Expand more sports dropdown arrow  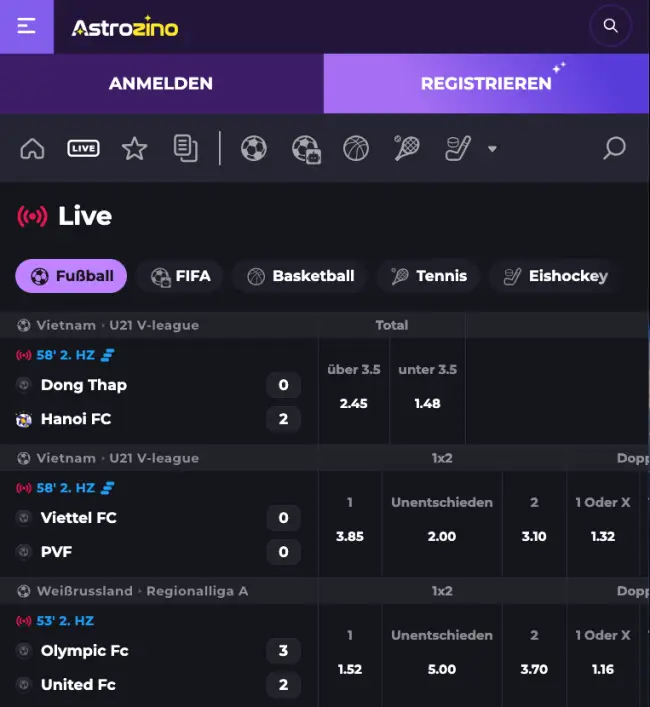(492, 148)
